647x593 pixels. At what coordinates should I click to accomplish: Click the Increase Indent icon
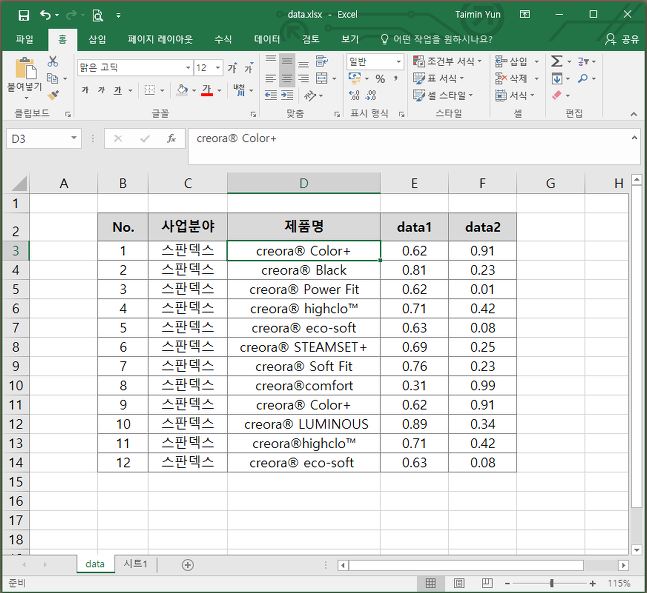(287, 95)
